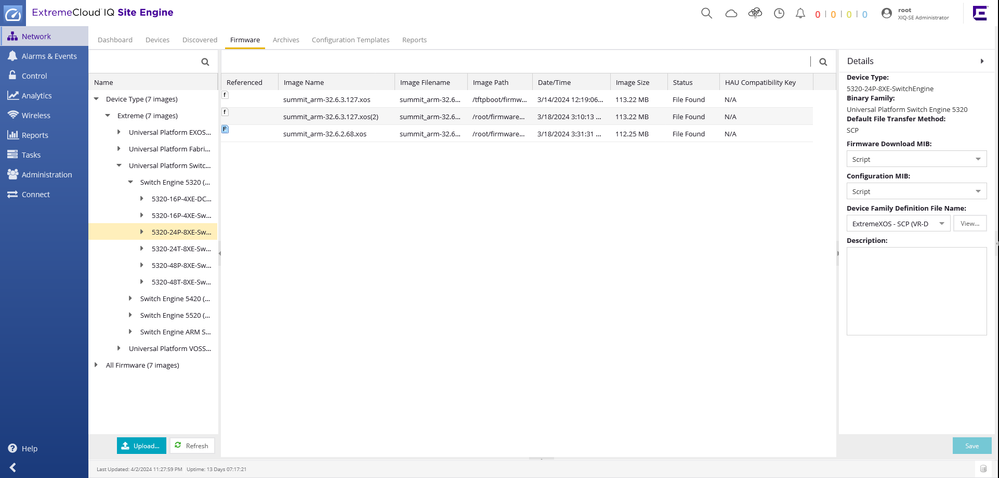999x478 pixels.
Task: Click the Upload... button
Action: 141,446
